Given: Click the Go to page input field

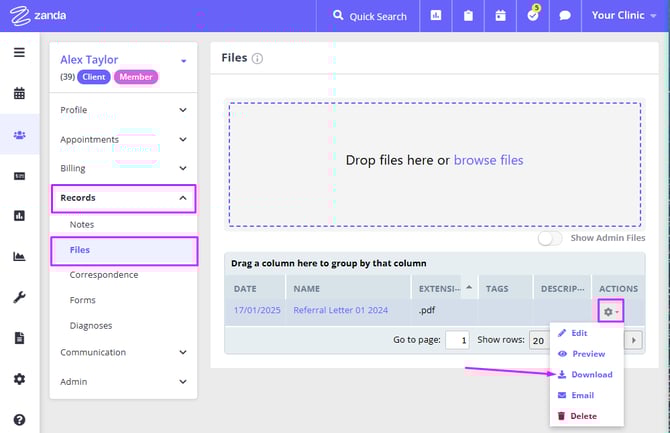Looking at the screenshot, I should (457, 340).
